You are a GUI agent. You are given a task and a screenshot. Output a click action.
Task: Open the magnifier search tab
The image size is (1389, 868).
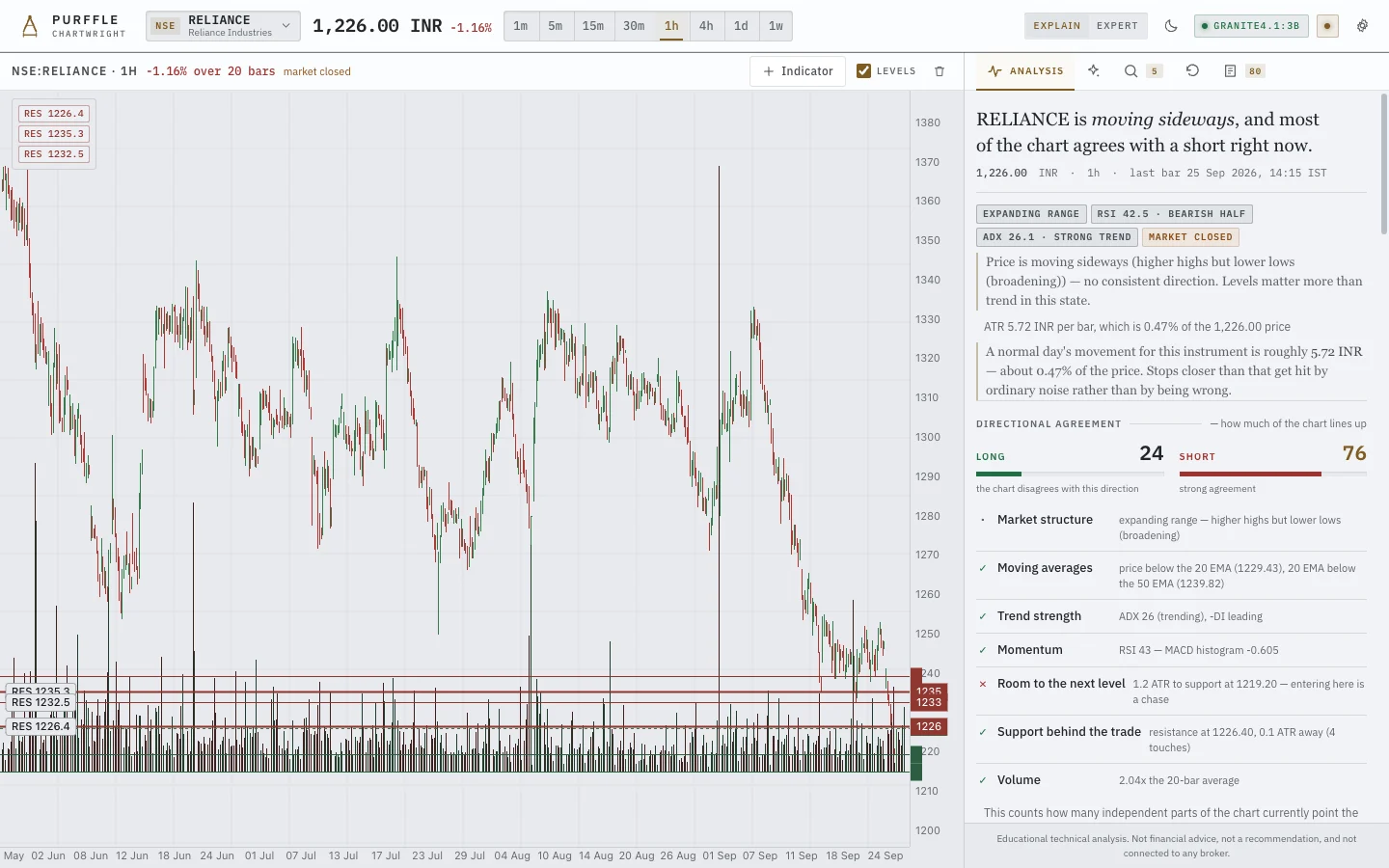tap(1130, 70)
